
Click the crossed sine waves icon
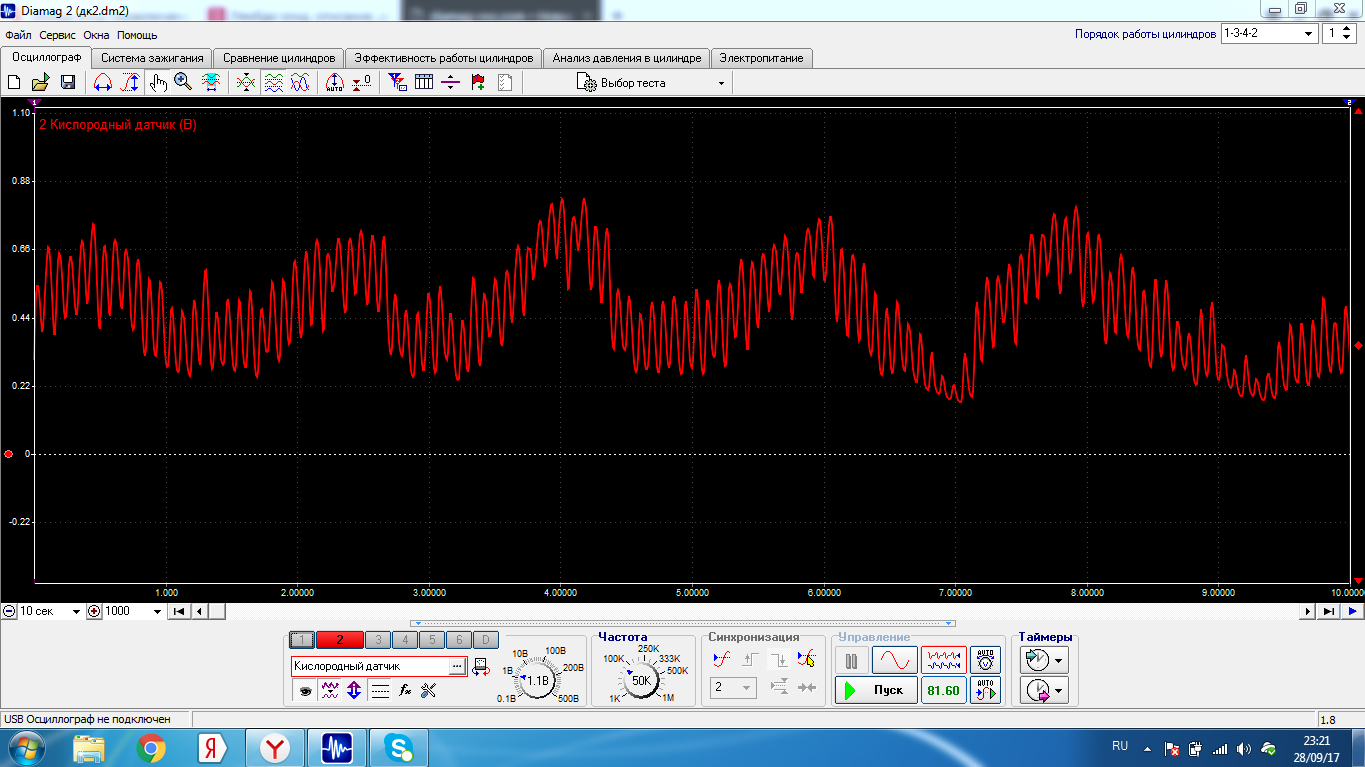[x=299, y=83]
